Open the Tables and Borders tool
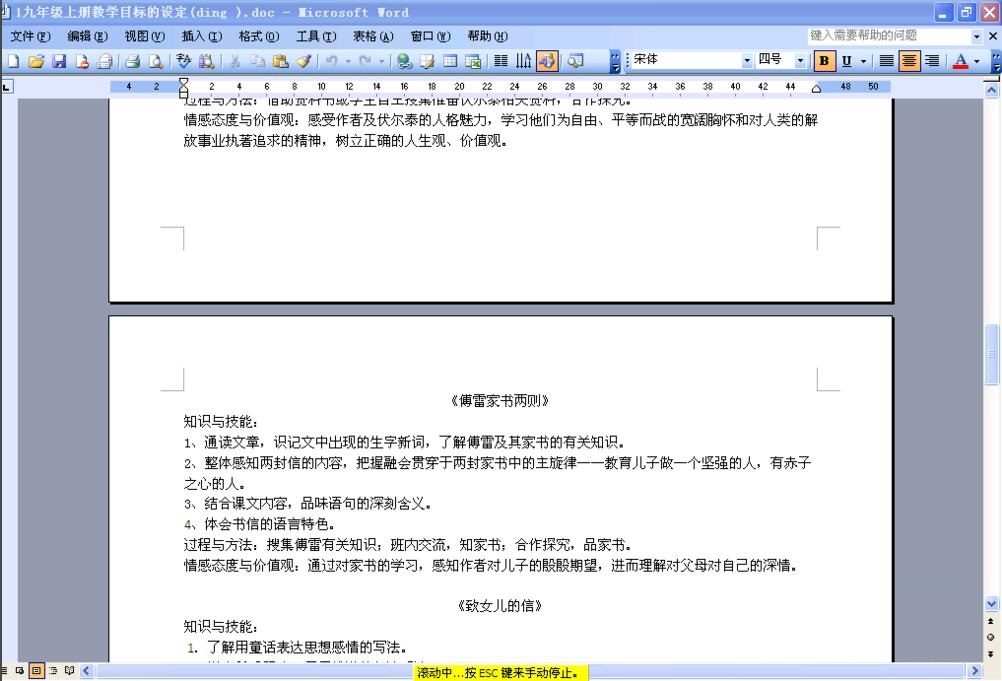This screenshot has width=1002, height=681. [427, 61]
